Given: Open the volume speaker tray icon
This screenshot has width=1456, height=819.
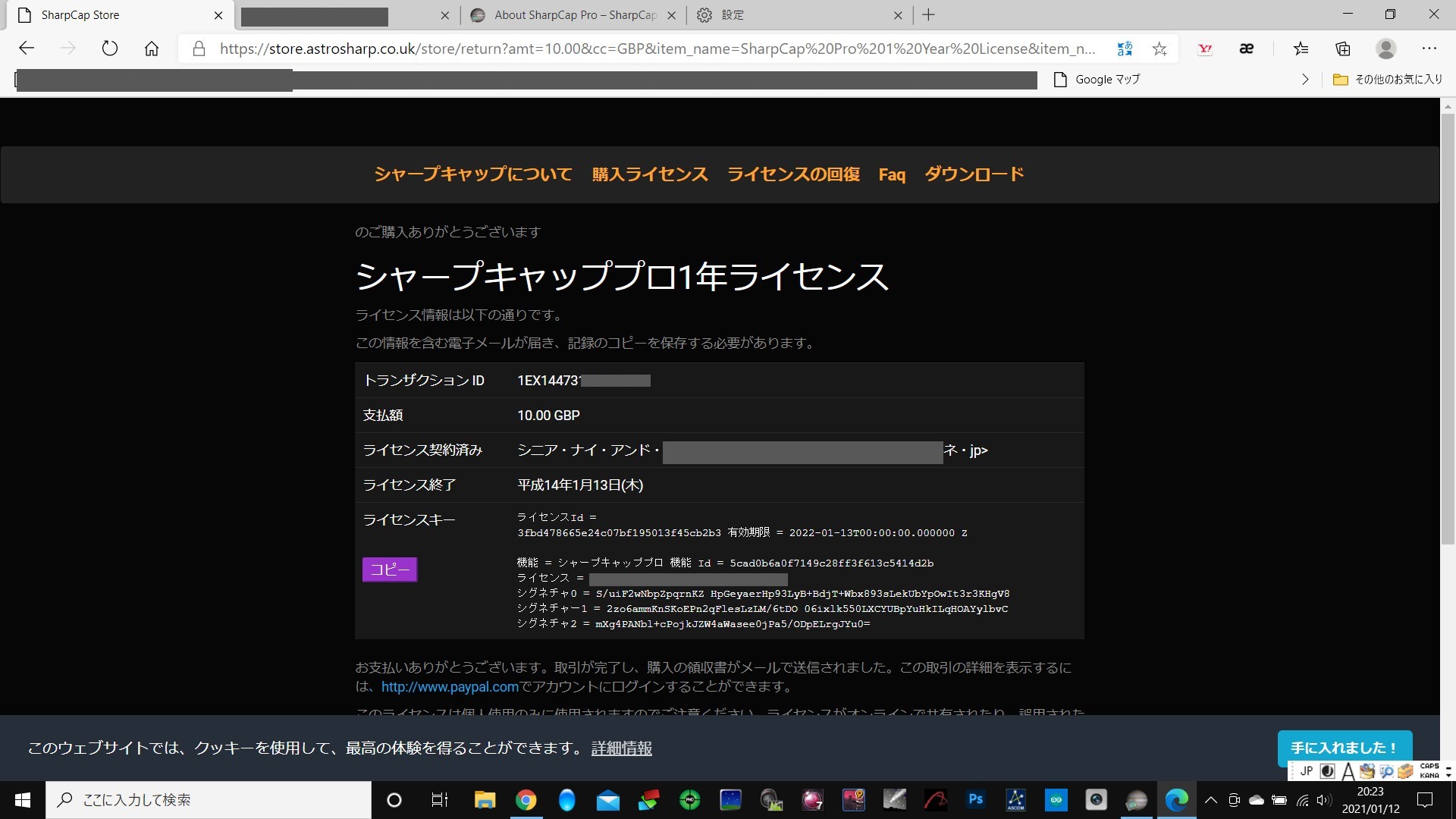Looking at the screenshot, I should (1324, 800).
